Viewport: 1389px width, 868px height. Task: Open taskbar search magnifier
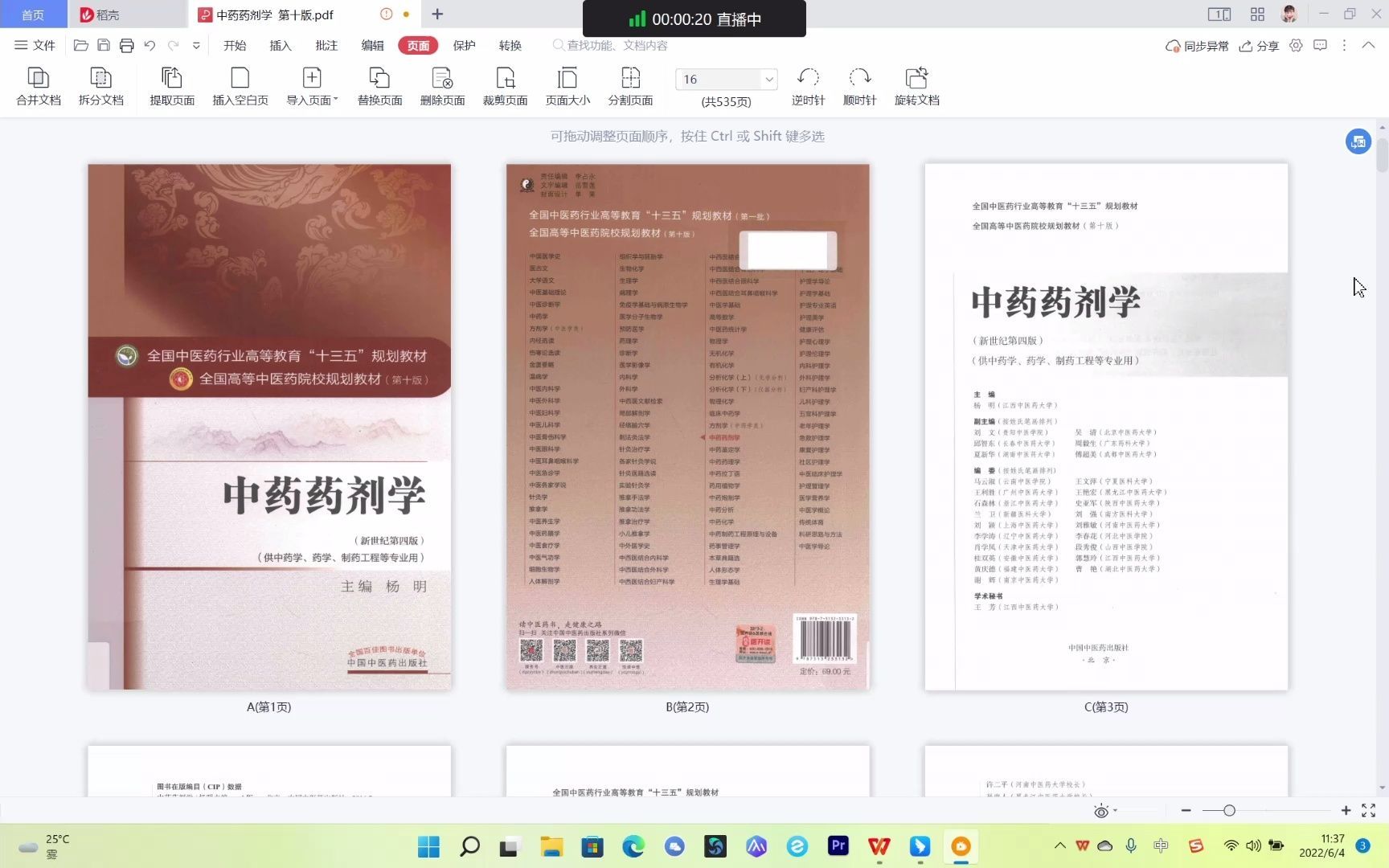(x=469, y=846)
